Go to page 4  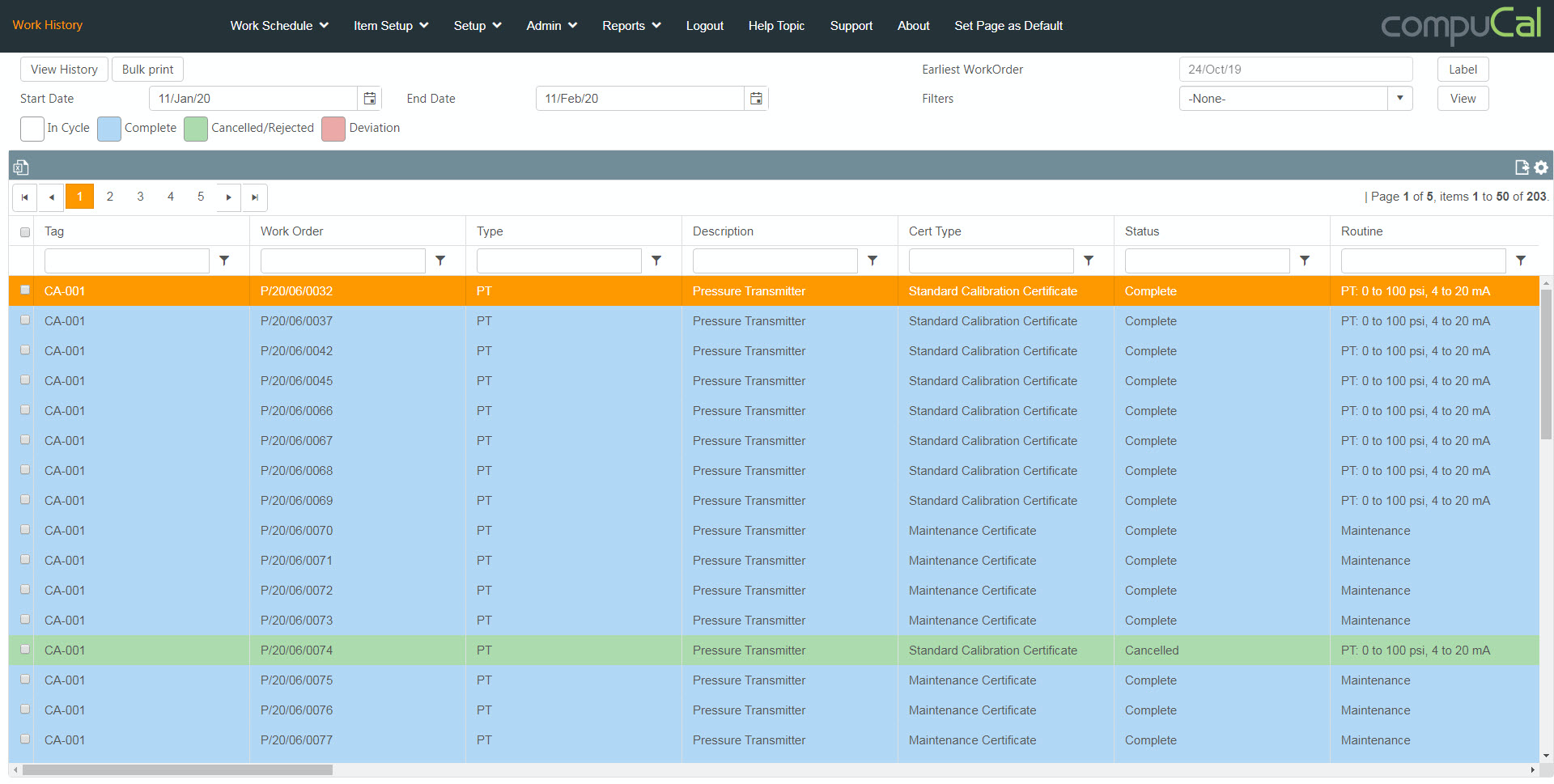pos(171,197)
